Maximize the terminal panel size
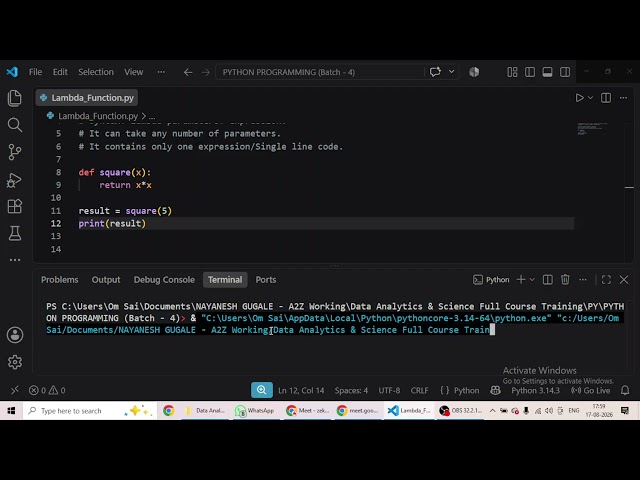The height and width of the screenshot is (480, 640). (x=606, y=280)
